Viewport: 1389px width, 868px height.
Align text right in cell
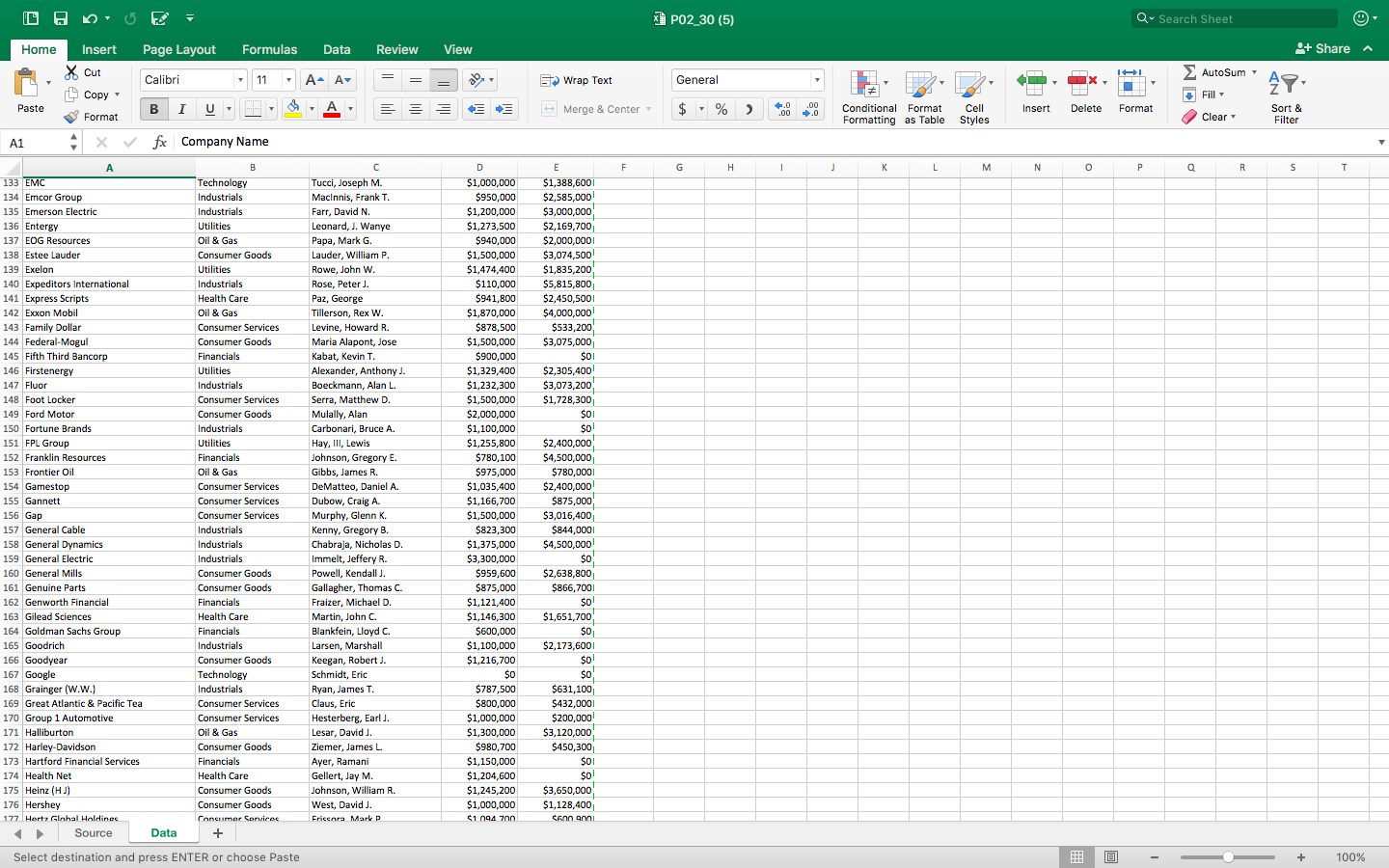(x=444, y=109)
